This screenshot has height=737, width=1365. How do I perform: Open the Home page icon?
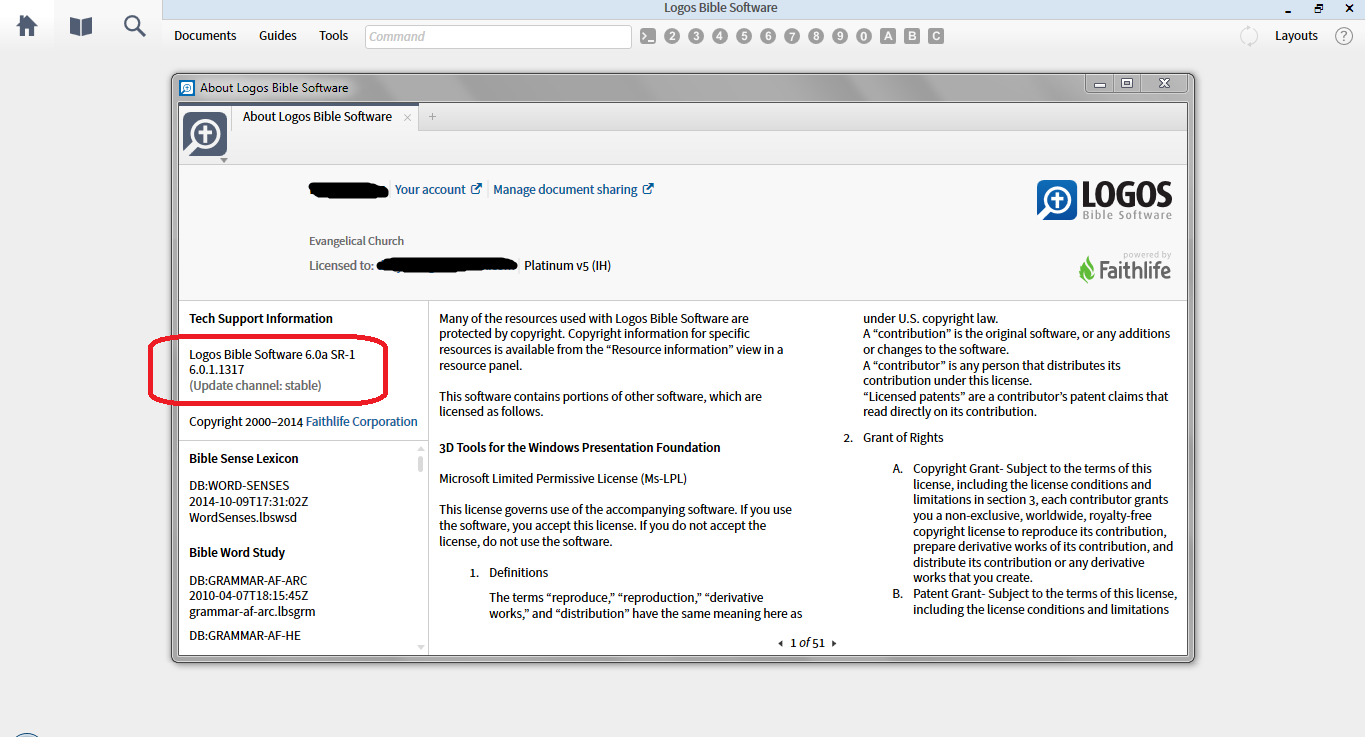[x=27, y=26]
